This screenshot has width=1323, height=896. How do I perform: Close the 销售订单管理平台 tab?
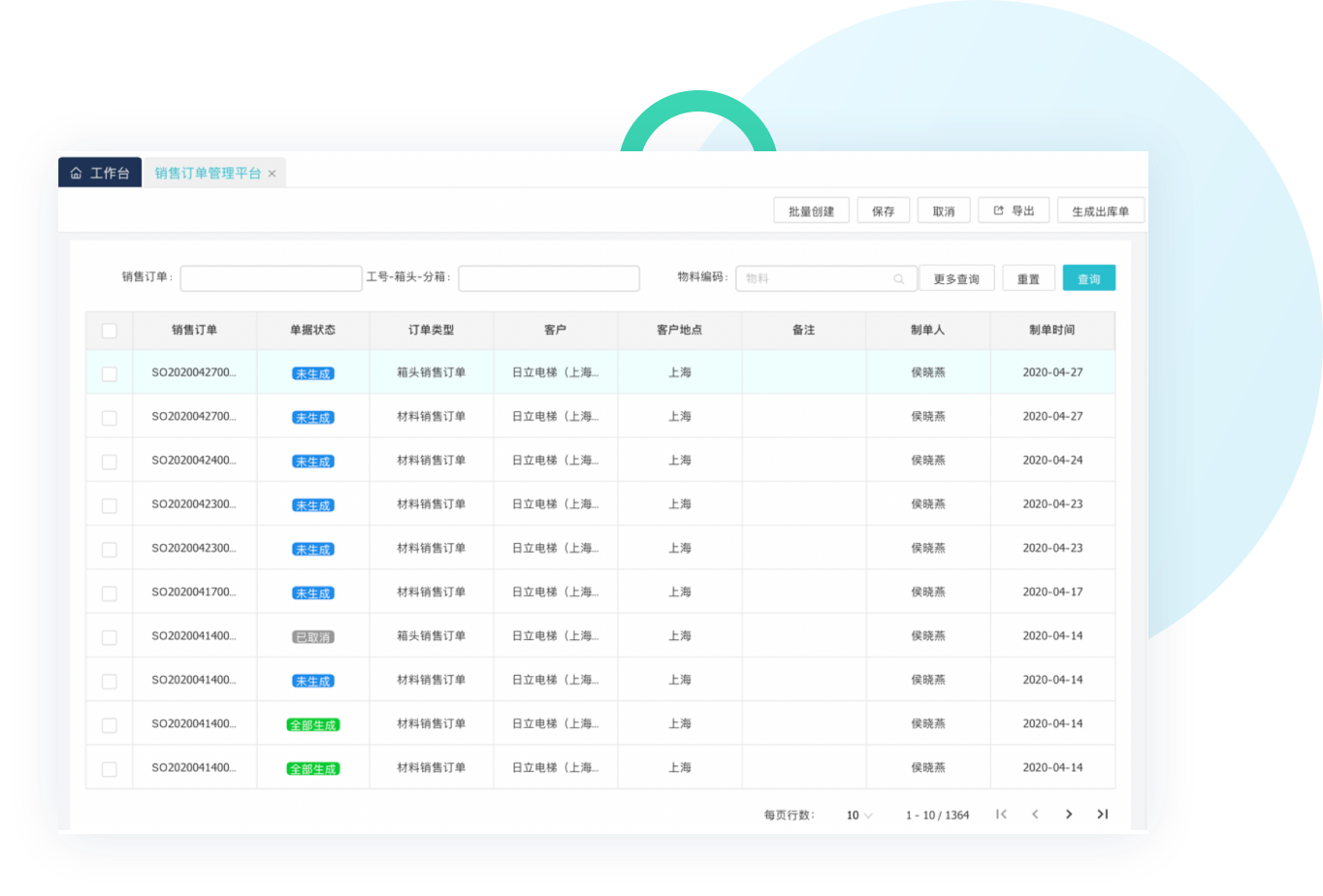click(x=273, y=174)
